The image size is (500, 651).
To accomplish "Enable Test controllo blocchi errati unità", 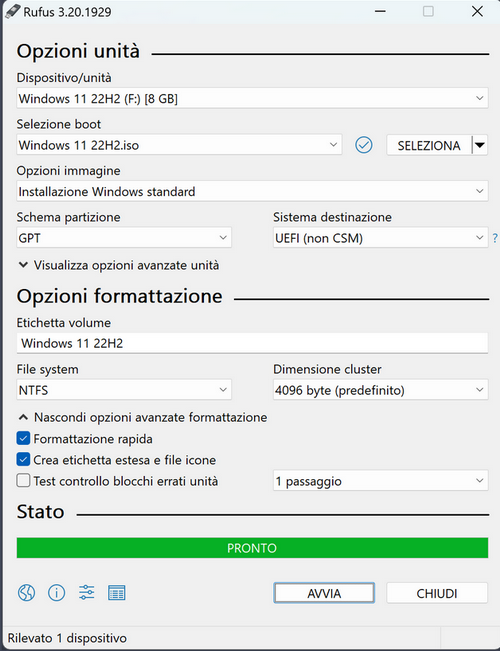I will click(x=23, y=481).
